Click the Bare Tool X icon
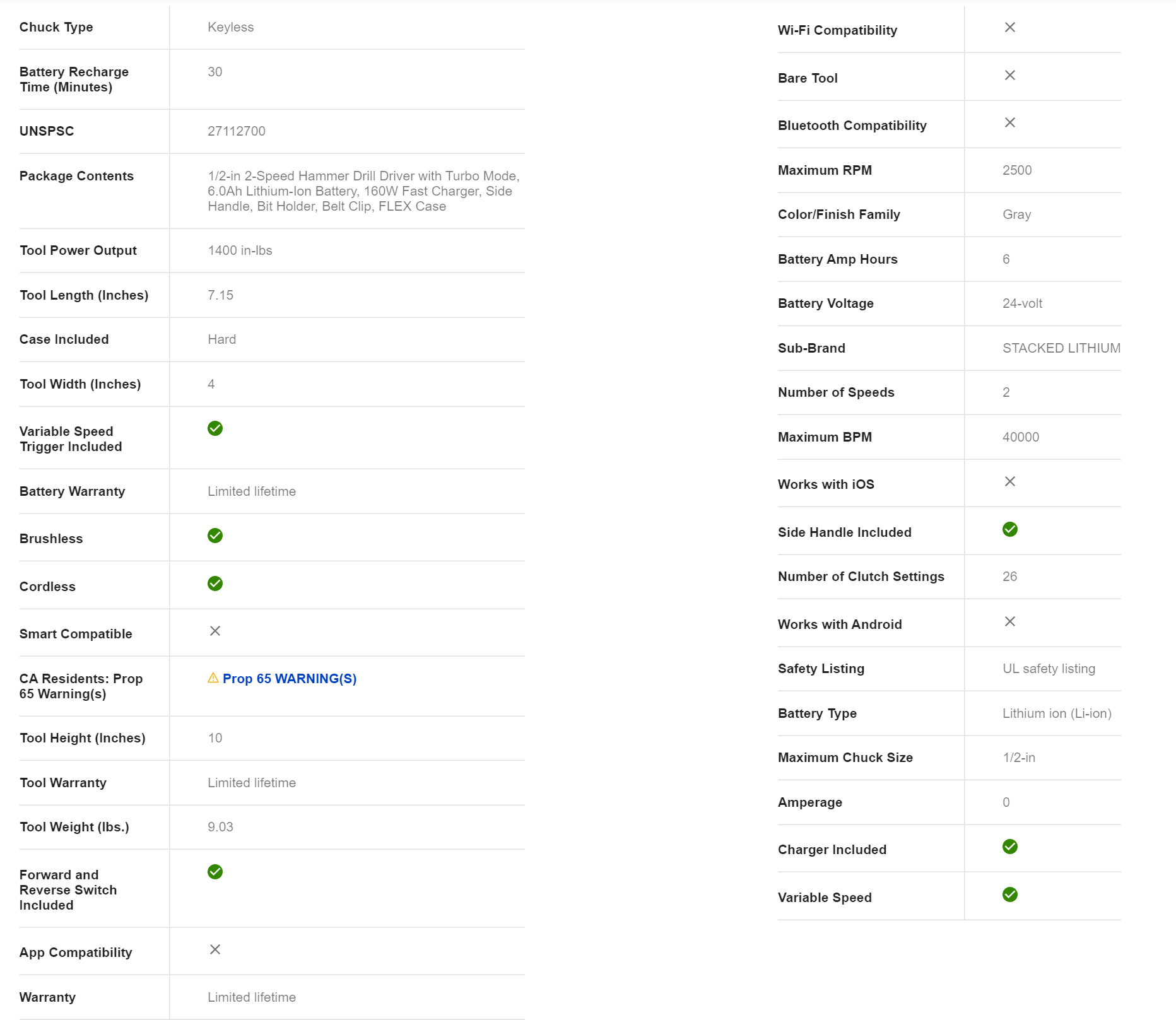The image size is (1176, 1020). point(1010,75)
